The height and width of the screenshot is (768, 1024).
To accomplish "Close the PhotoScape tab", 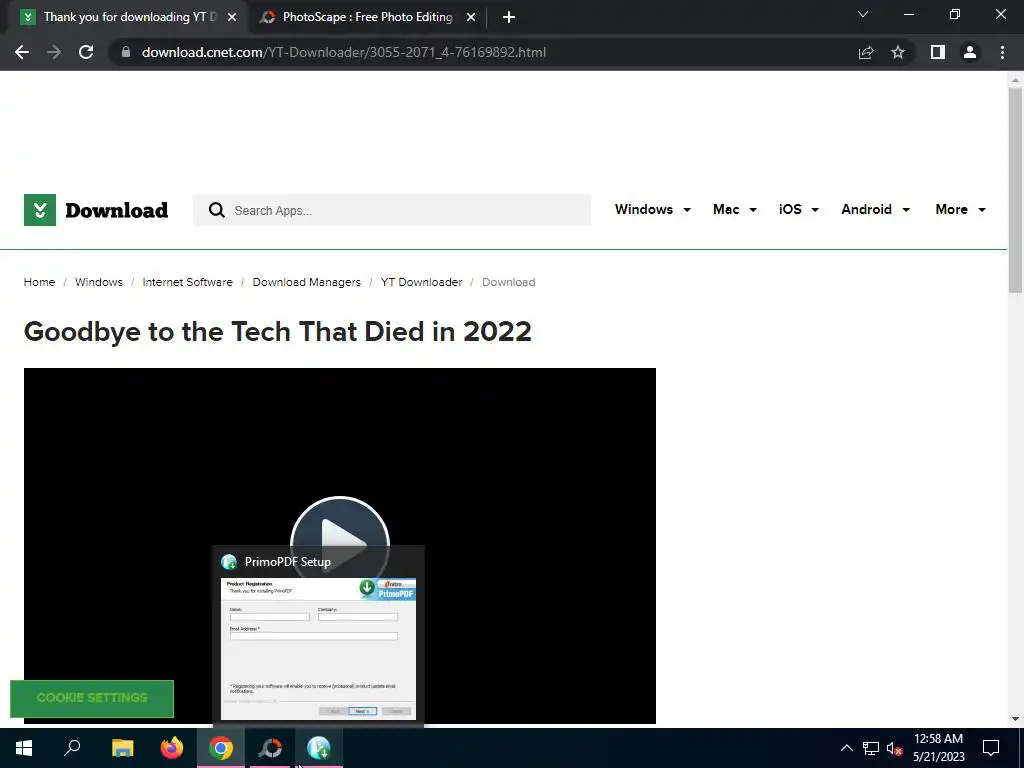I will tap(471, 18).
